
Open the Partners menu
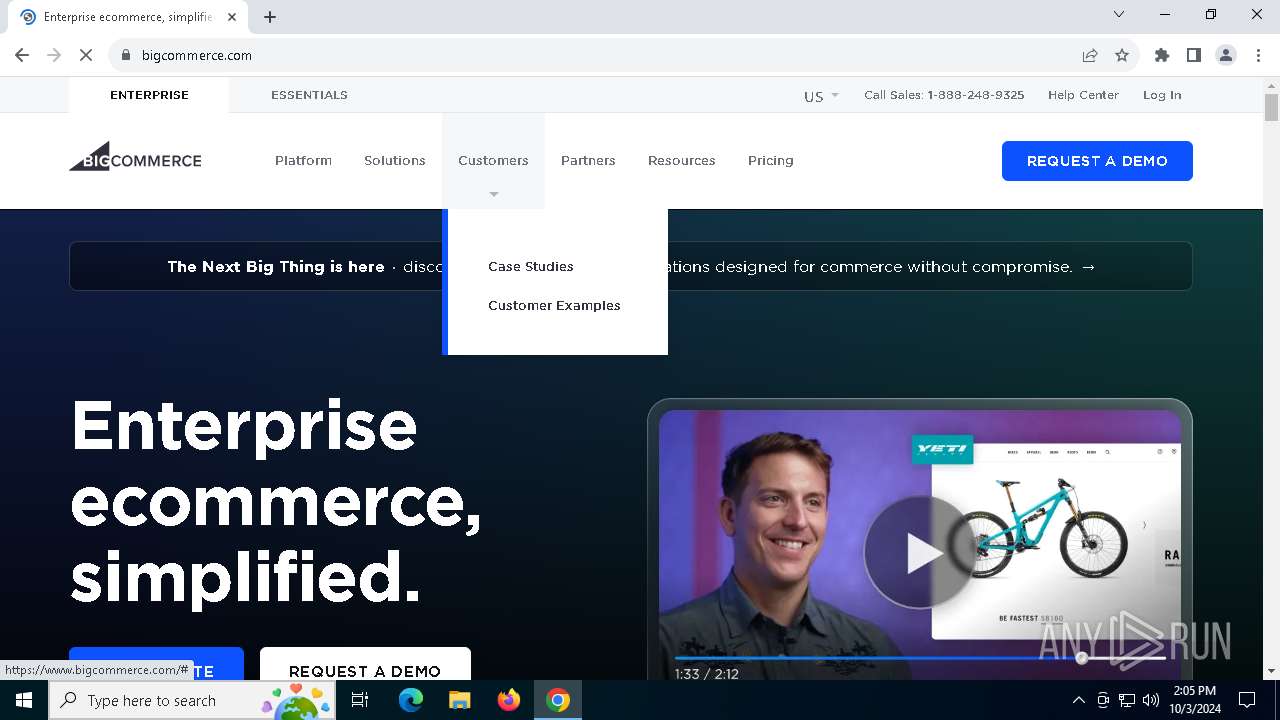coord(588,160)
